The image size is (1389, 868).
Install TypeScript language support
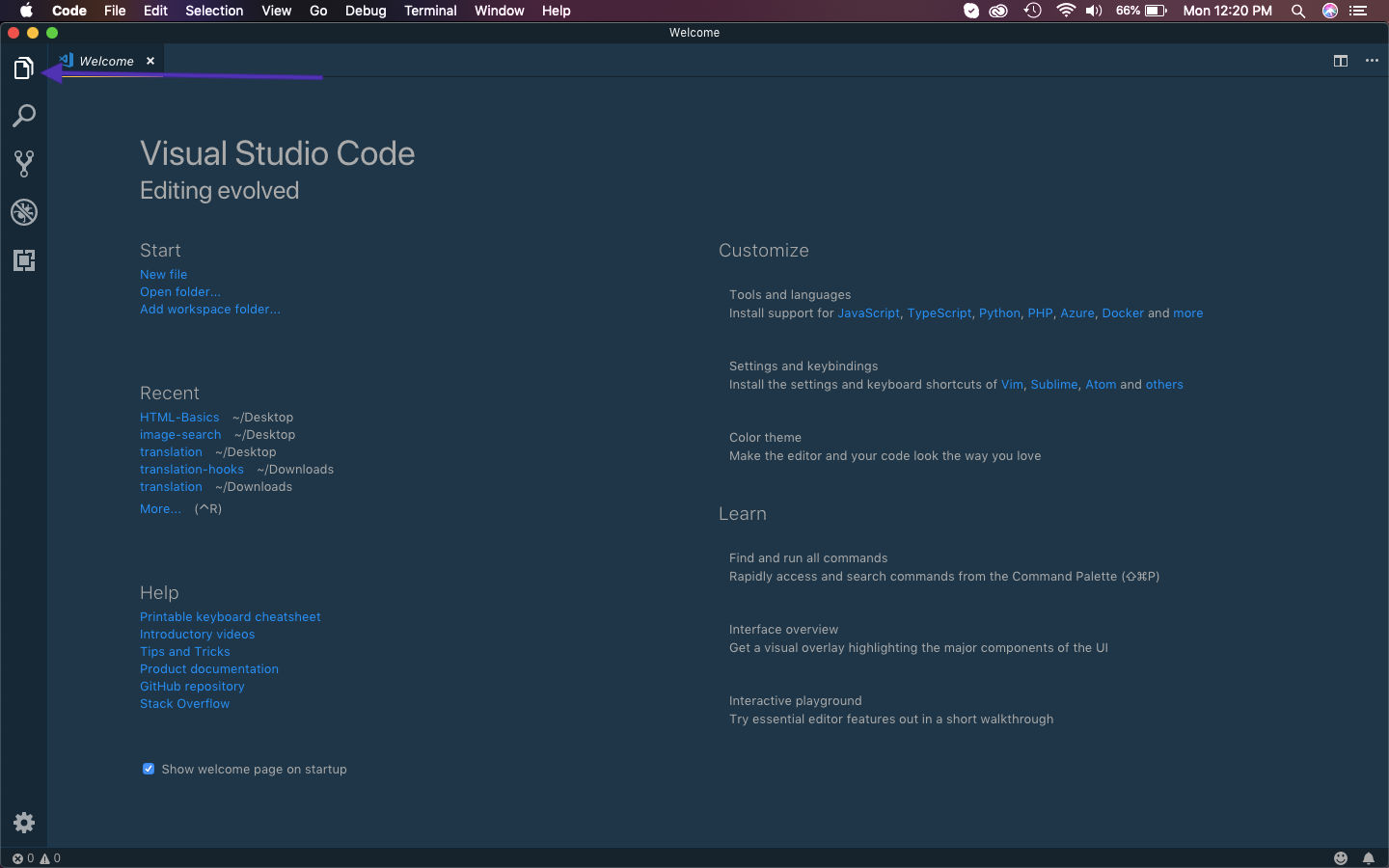coord(940,313)
